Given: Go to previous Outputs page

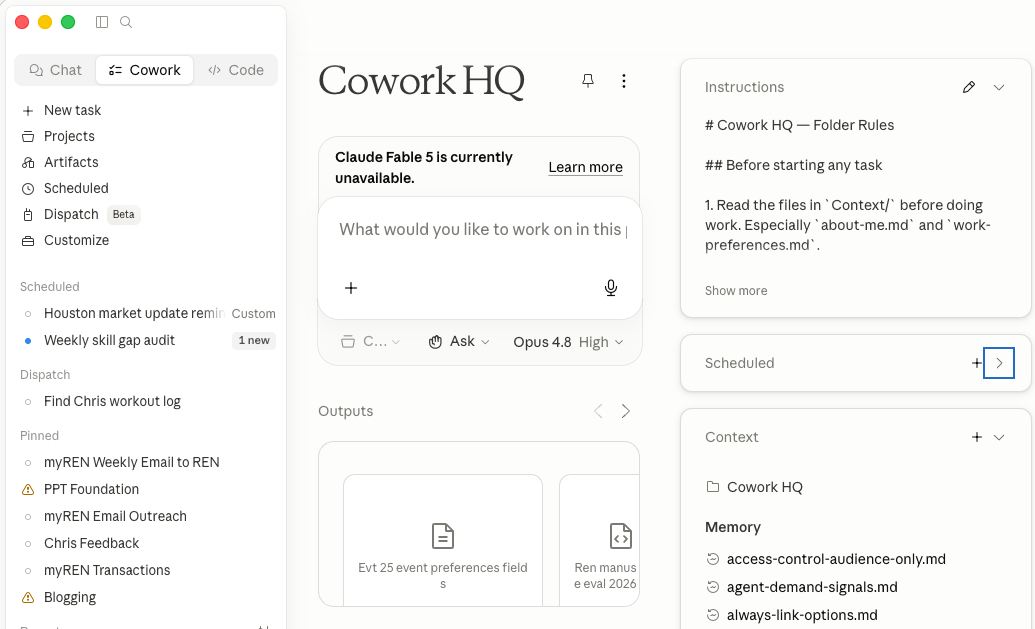Looking at the screenshot, I should 598,411.
